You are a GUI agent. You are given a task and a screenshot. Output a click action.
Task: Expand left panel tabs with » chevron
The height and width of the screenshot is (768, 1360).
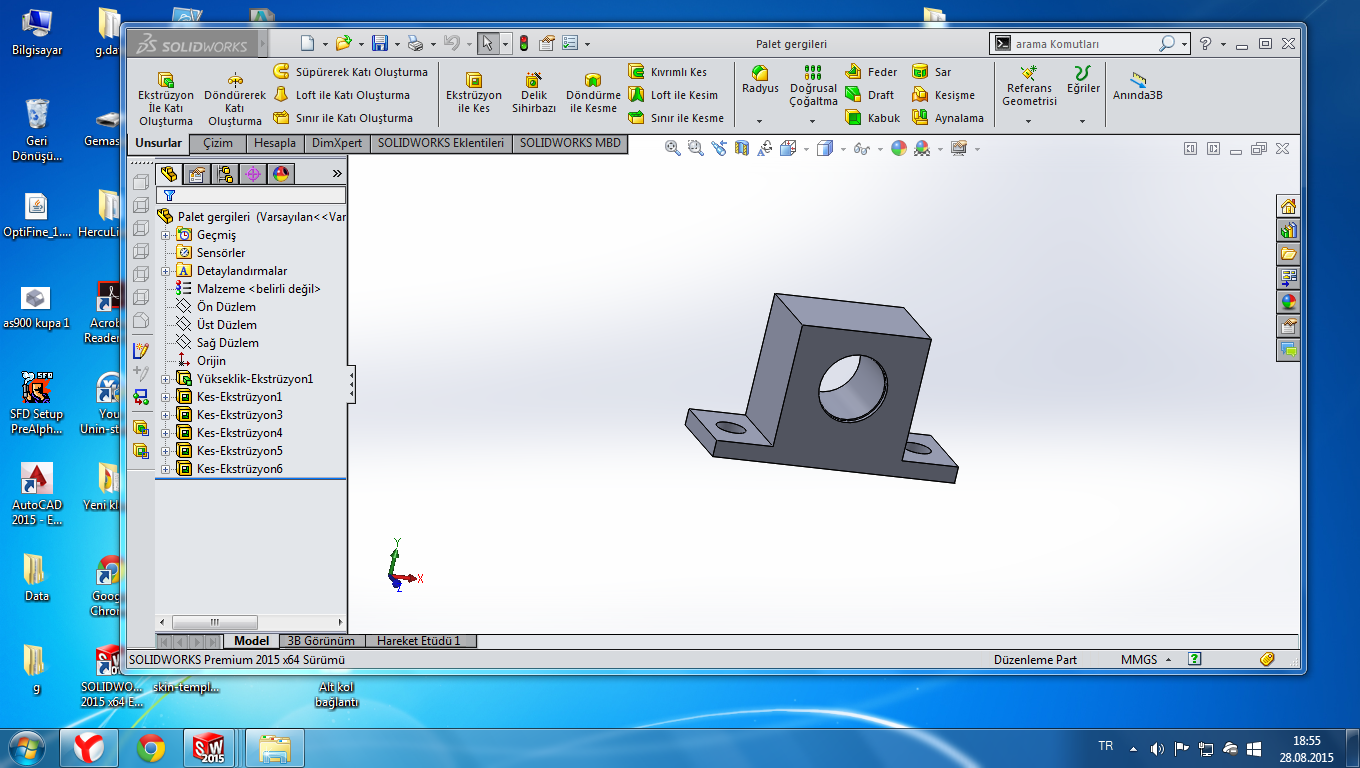337,174
